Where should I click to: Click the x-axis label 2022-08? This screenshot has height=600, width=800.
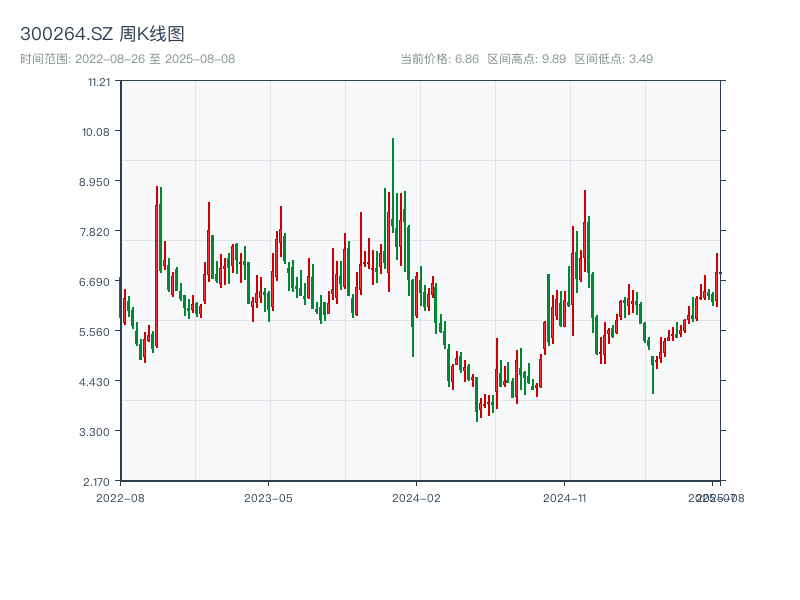[x=120, y=498]
